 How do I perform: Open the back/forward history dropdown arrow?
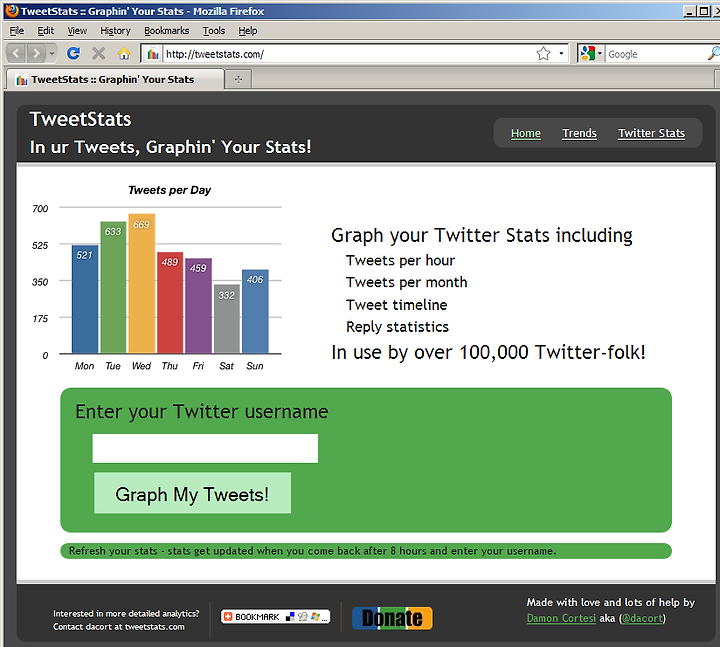51,54
